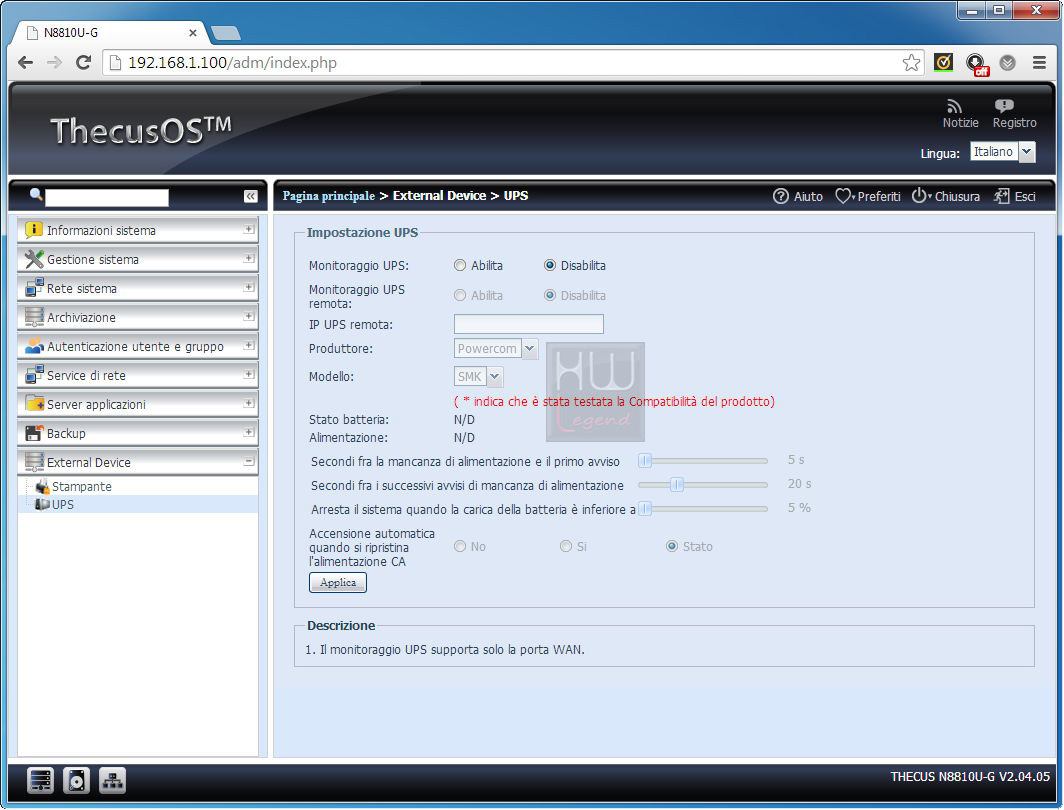The image size is (1064, 810).
Task: Open the Notizie RSS feed icon
Action: [x=954, y=107]
